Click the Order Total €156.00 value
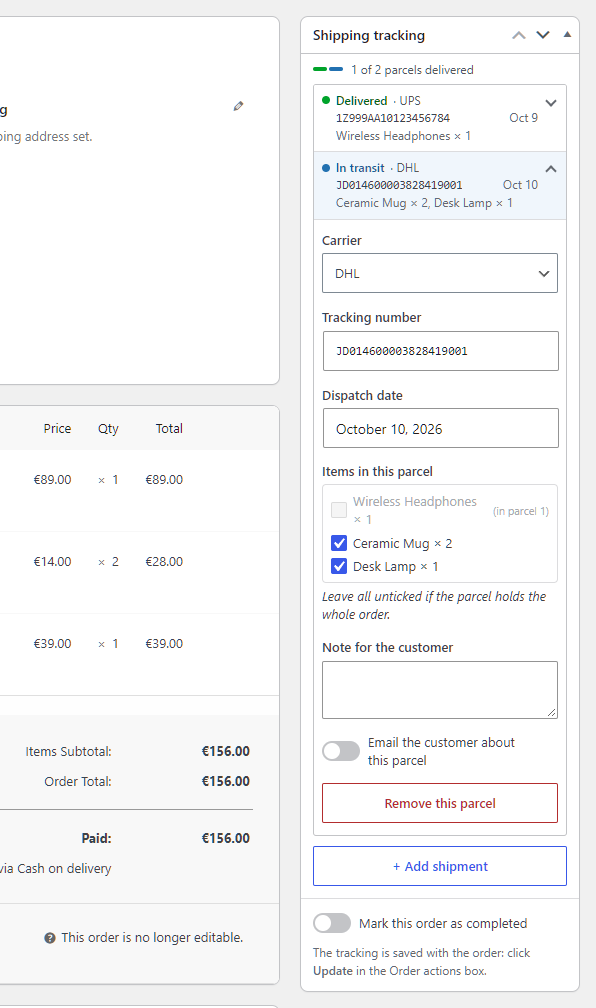 (x=226, y=782)
